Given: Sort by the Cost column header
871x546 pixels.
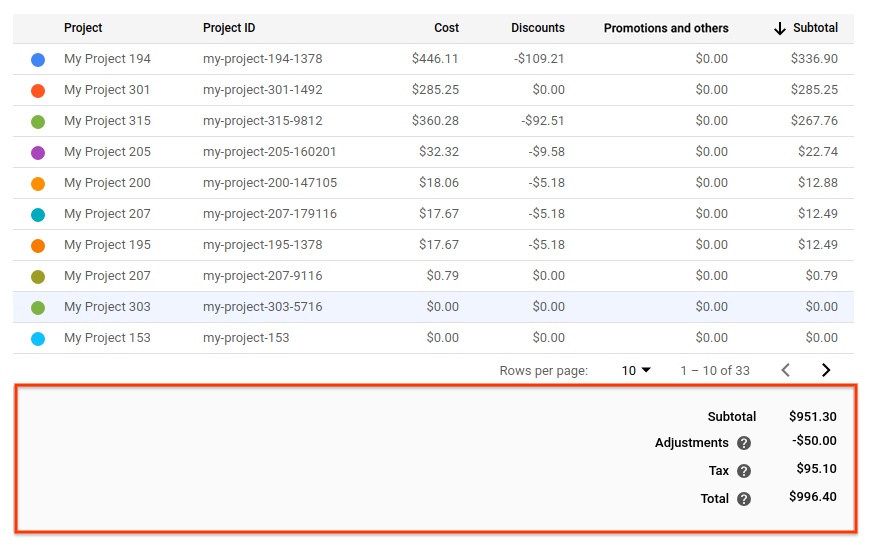Looking at the screenshot, I should [447, 28].
